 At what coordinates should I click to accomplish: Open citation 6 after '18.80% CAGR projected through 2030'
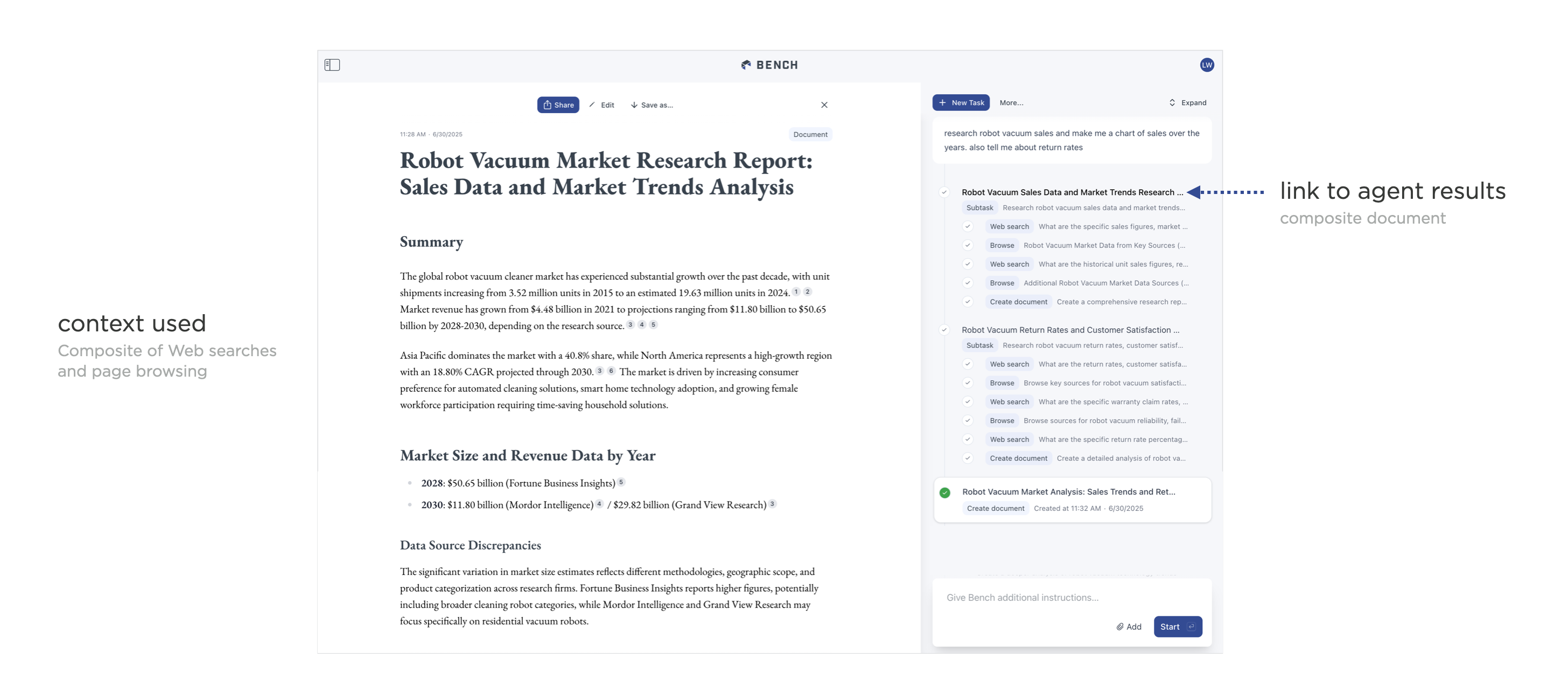[x=611, y=371]
